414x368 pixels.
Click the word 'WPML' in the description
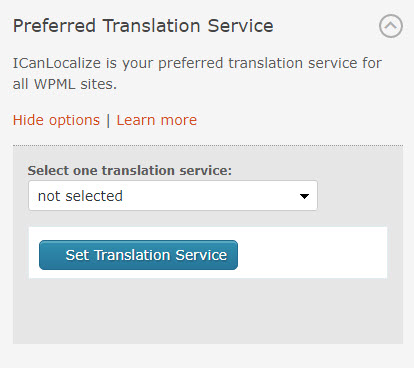pyautogui.click(x=55, y=84)
